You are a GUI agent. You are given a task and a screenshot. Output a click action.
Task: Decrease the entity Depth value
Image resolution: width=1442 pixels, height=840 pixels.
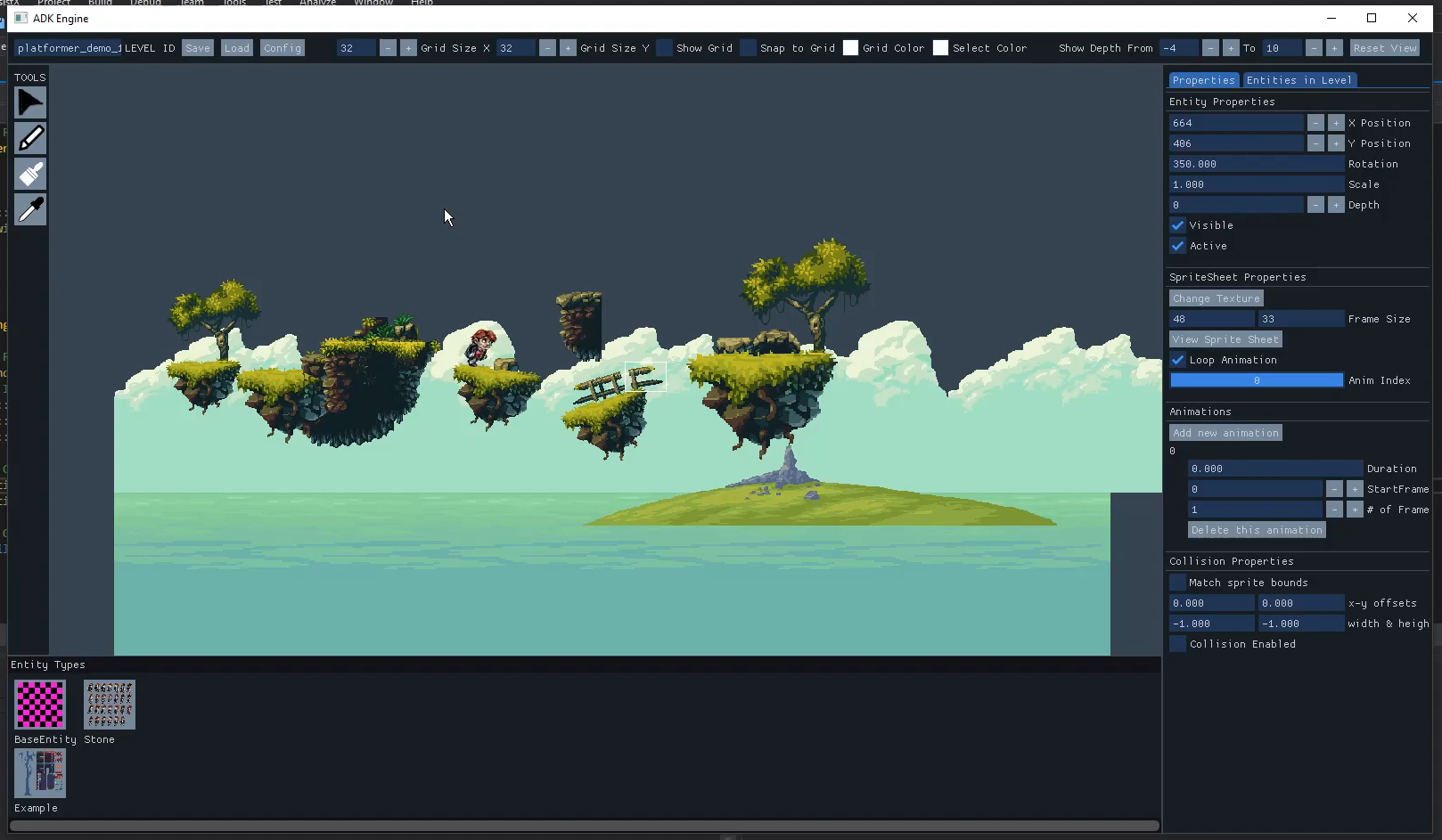[1315, 205]
